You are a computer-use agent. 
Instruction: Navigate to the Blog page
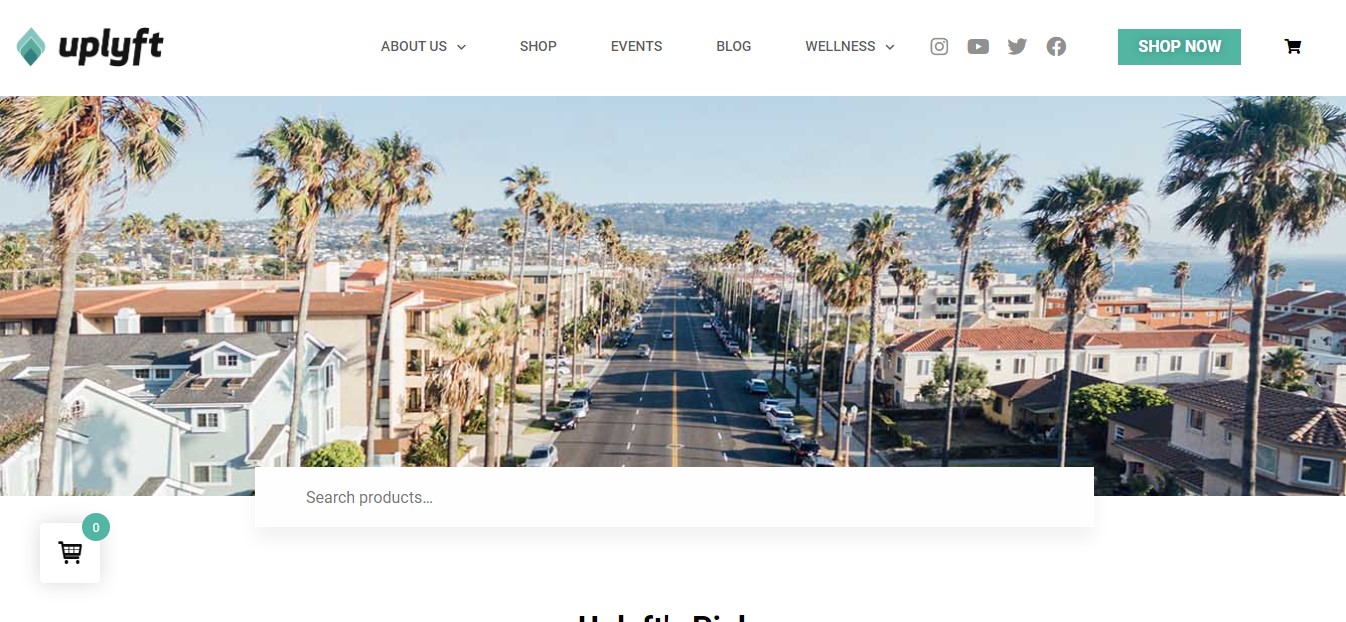click(x=733, y=46)
